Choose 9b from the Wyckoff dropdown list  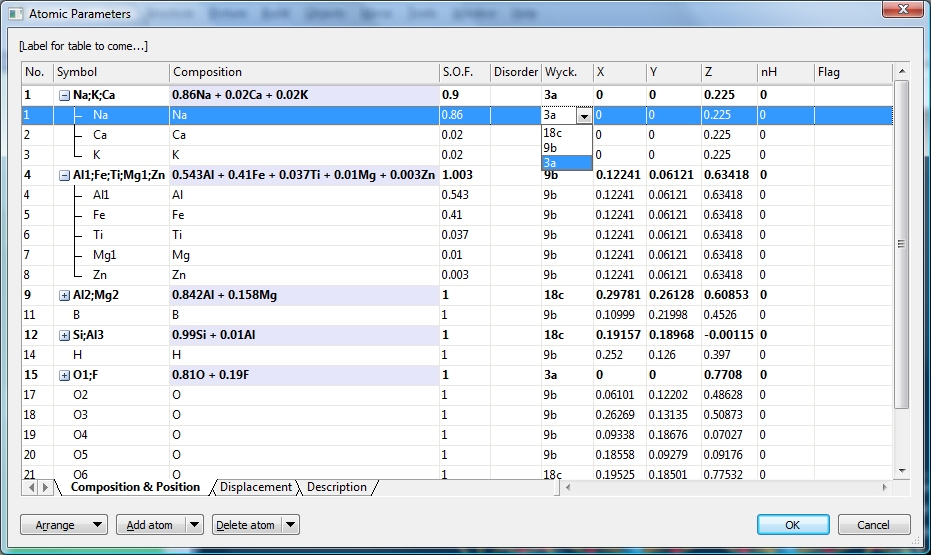pos(552,148)
